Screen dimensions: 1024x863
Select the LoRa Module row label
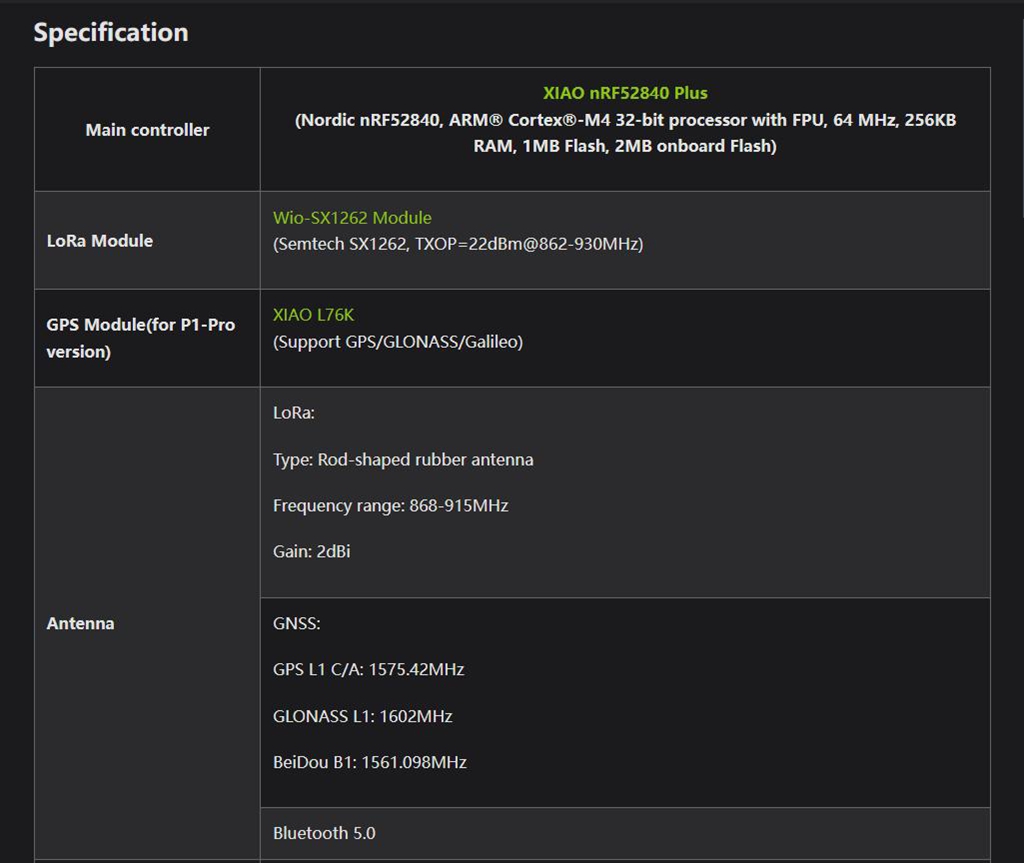point(100,241)
